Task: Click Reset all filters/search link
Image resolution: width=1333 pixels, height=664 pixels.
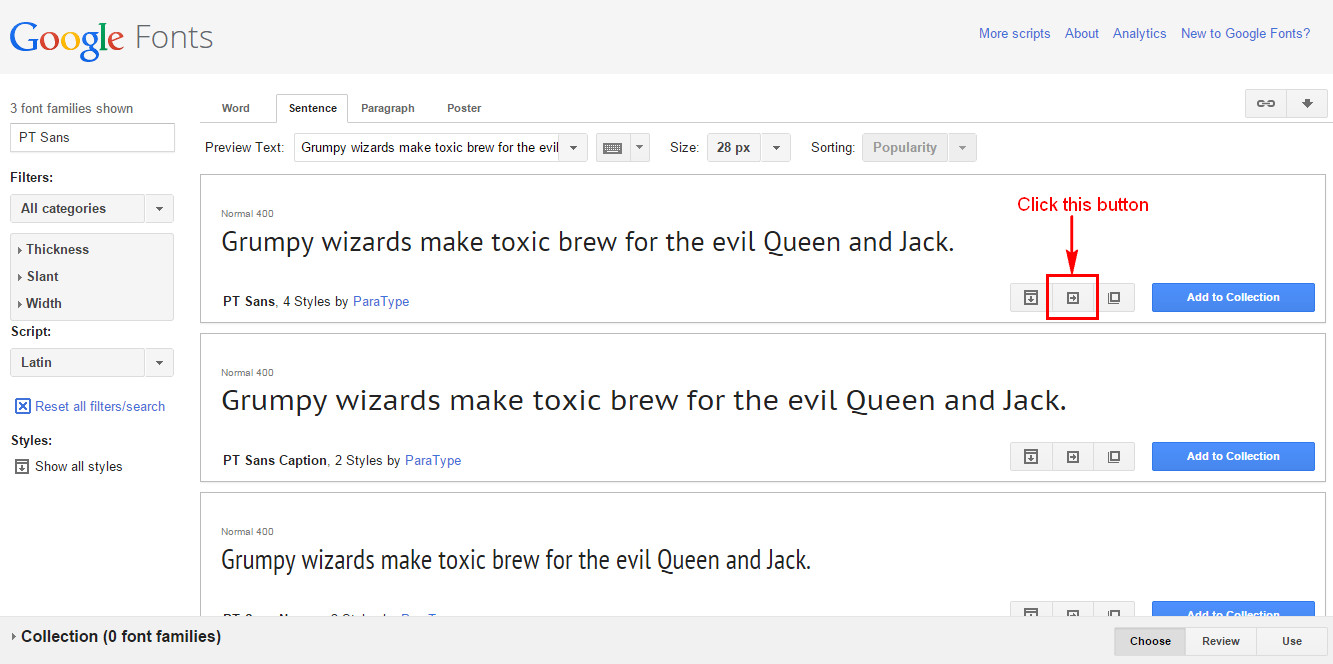Action: [x=100, y=406]
